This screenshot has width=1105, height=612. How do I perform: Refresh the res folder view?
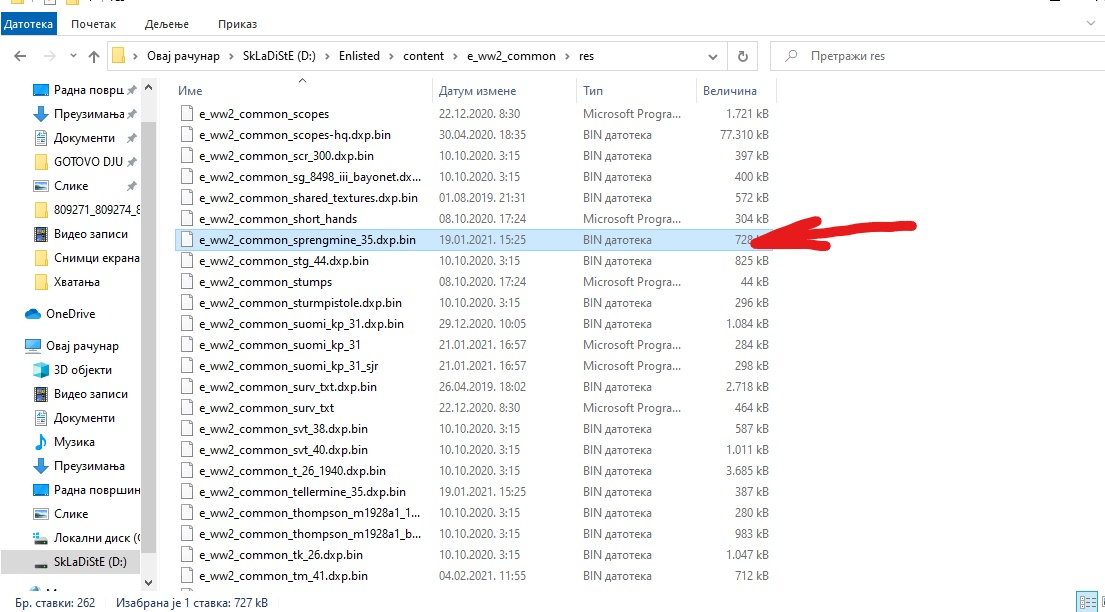pos(742,56)
